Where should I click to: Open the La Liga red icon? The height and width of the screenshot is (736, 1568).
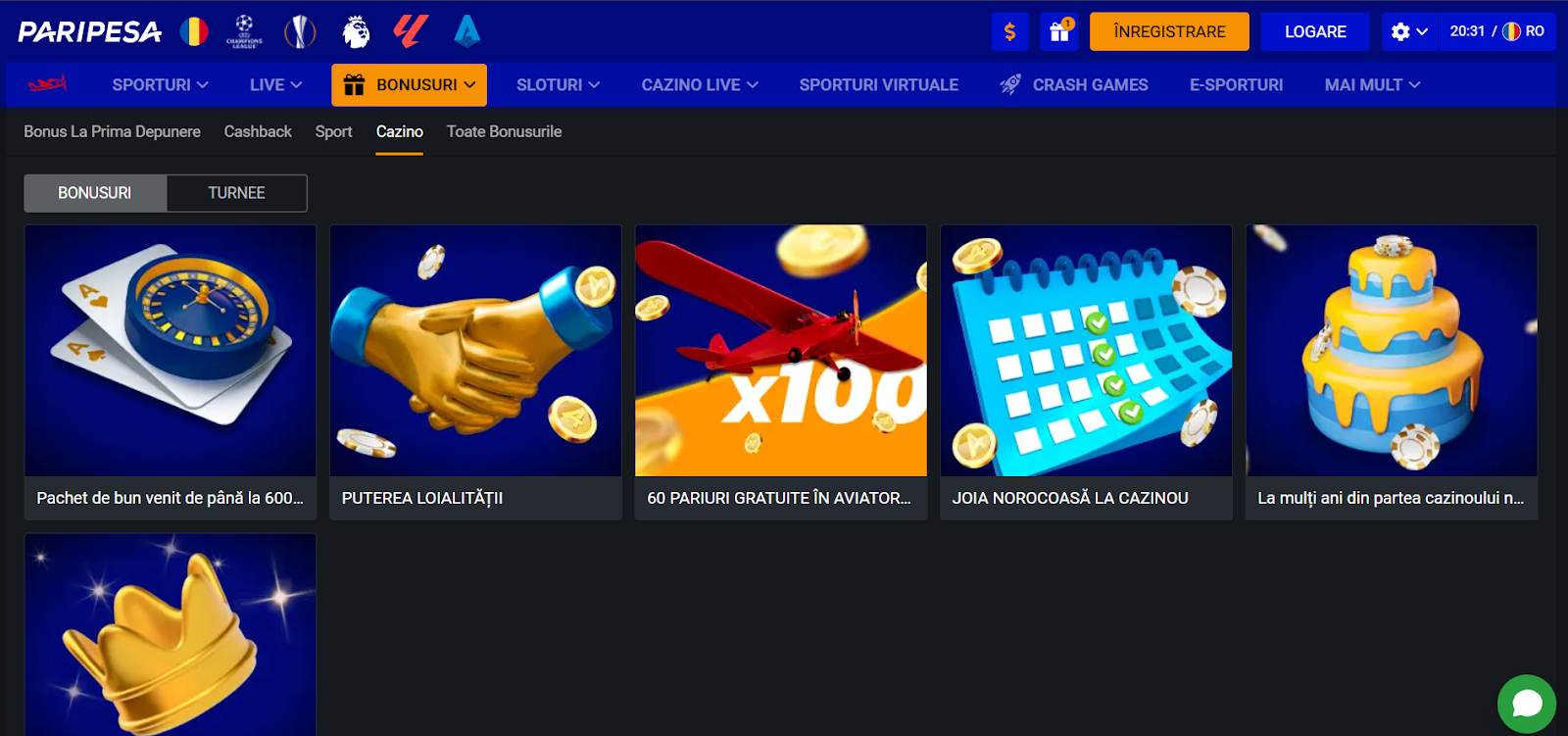coord(411,31)
